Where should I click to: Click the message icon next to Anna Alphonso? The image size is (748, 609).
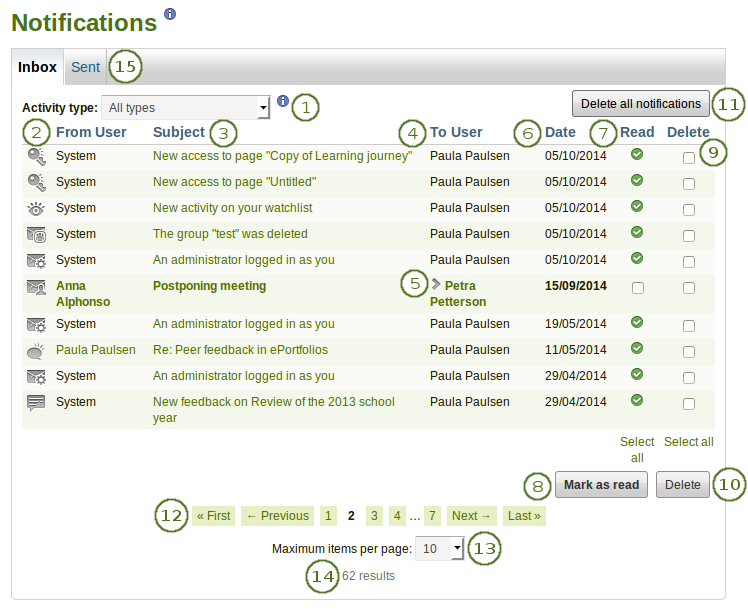(36, 287)
